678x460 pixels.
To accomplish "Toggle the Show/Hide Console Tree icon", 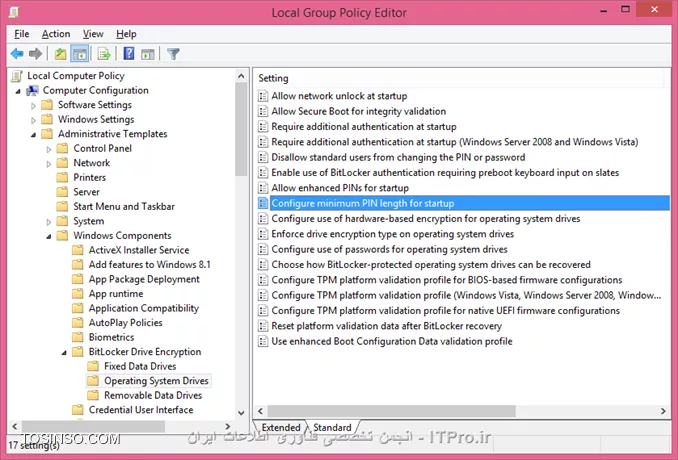I will coord(80,54).
